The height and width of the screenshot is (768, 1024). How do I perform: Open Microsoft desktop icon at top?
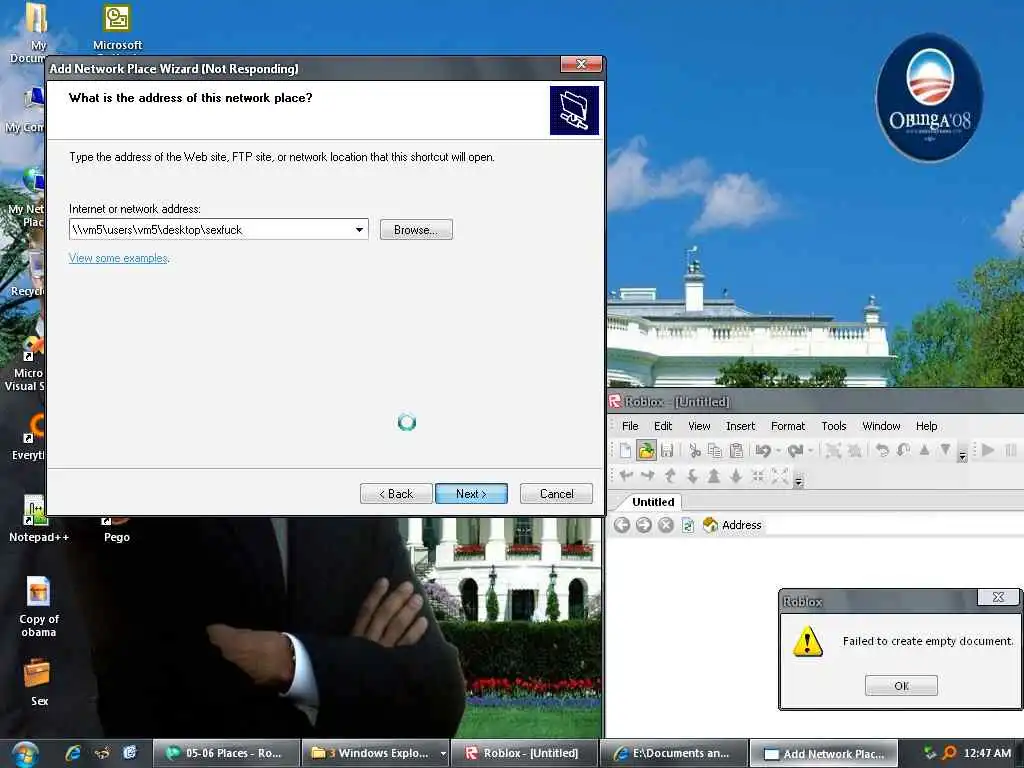[118, 27]
